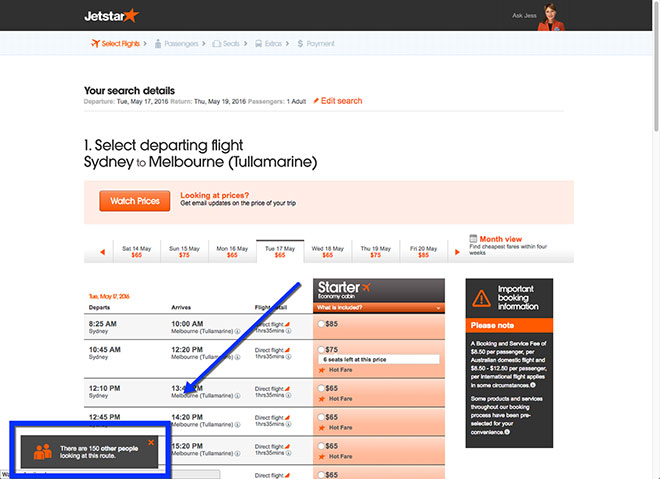The image size is (660, 479).
Task: Click the Starter Economy cabin header
Action: point(379,290)
